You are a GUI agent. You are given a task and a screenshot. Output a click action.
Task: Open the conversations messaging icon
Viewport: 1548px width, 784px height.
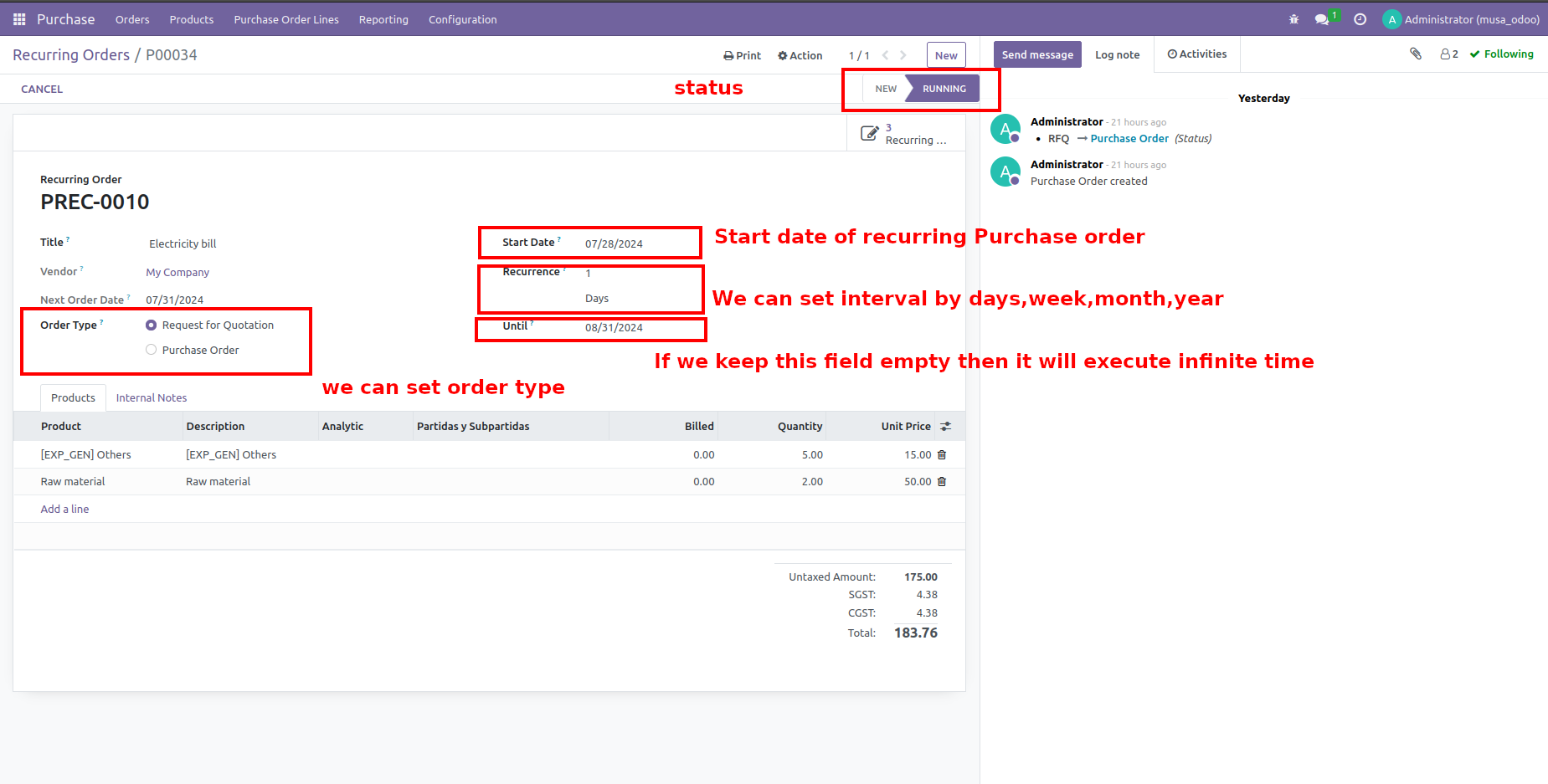[x=1321, y=18]
